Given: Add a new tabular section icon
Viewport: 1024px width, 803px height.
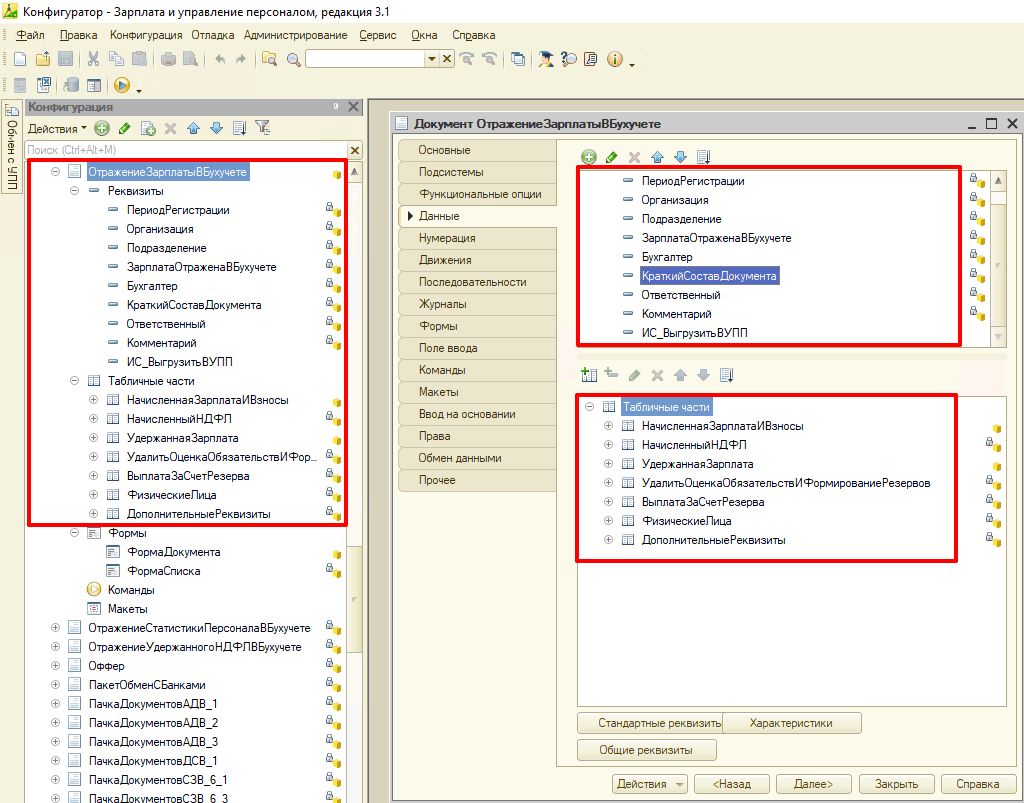Looking at the screenshot, I should (588, 375).
